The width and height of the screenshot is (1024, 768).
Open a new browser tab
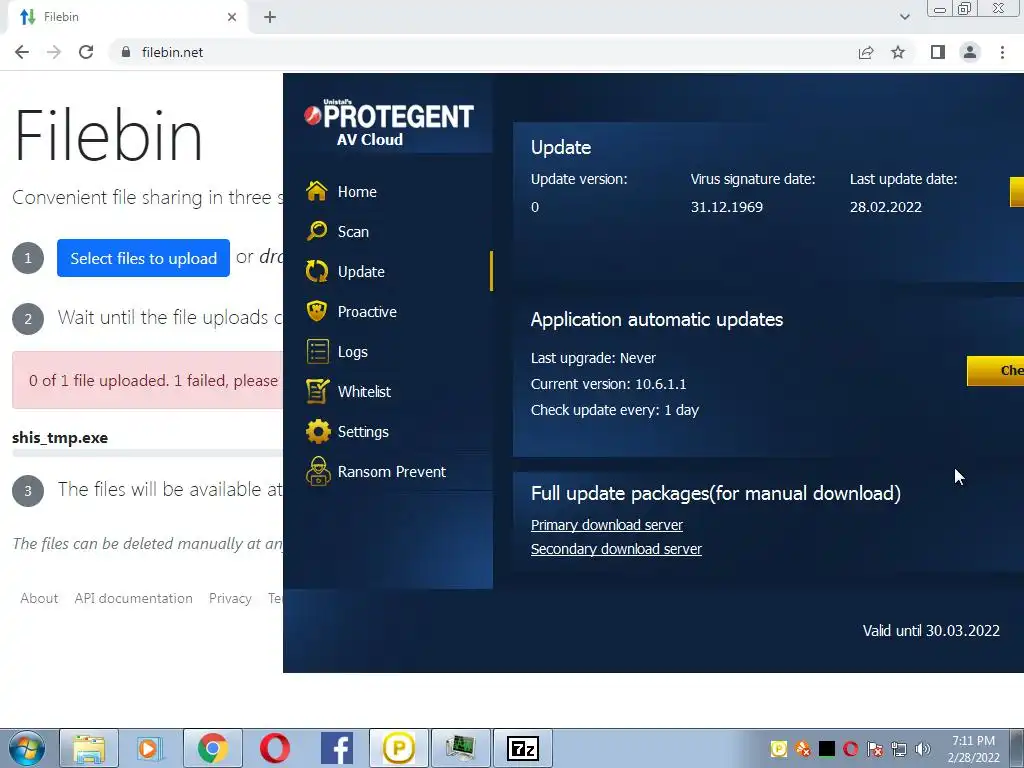pos(270,17)
